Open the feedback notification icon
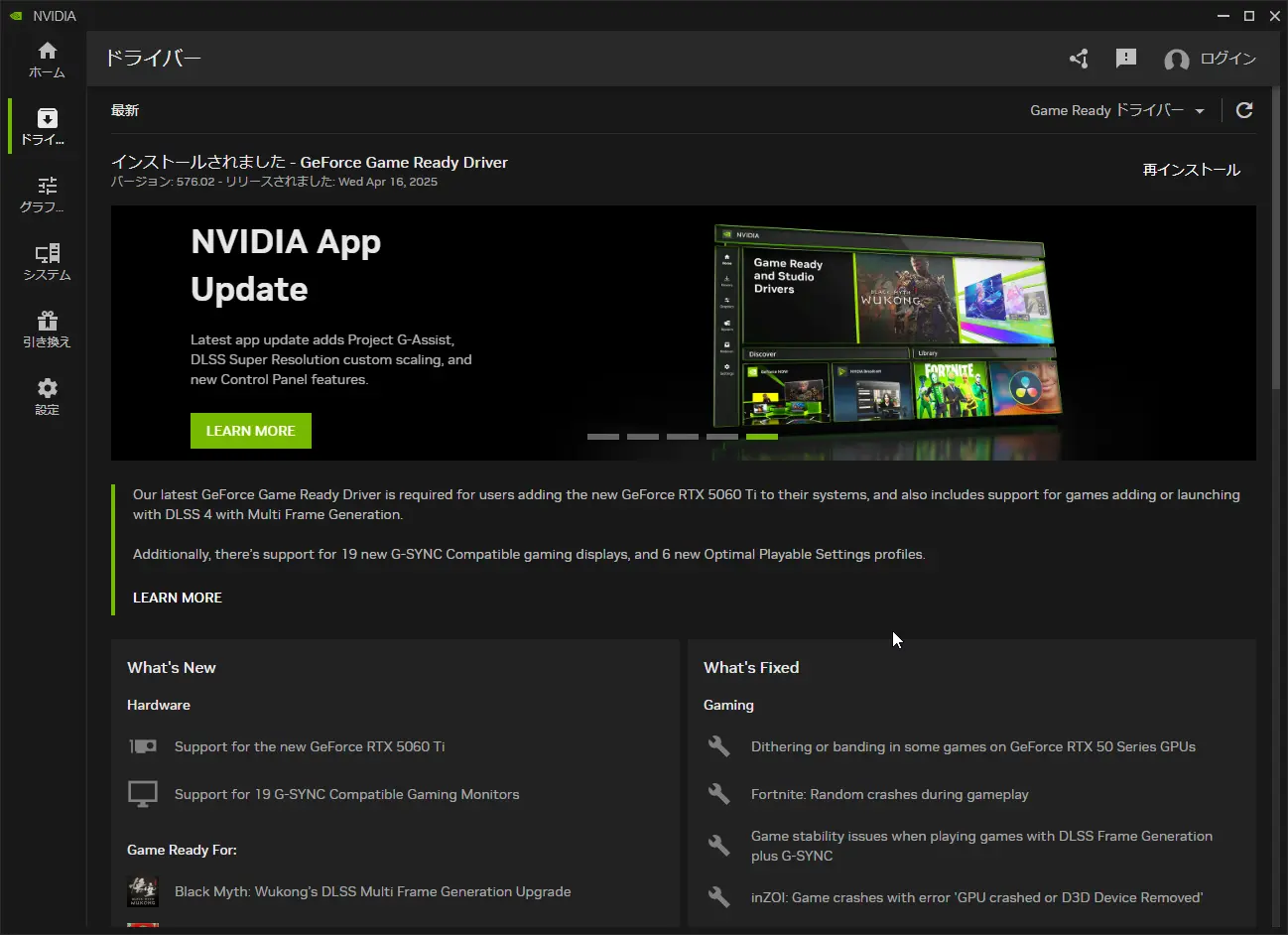1288x935 pixels. point(1126,59)
